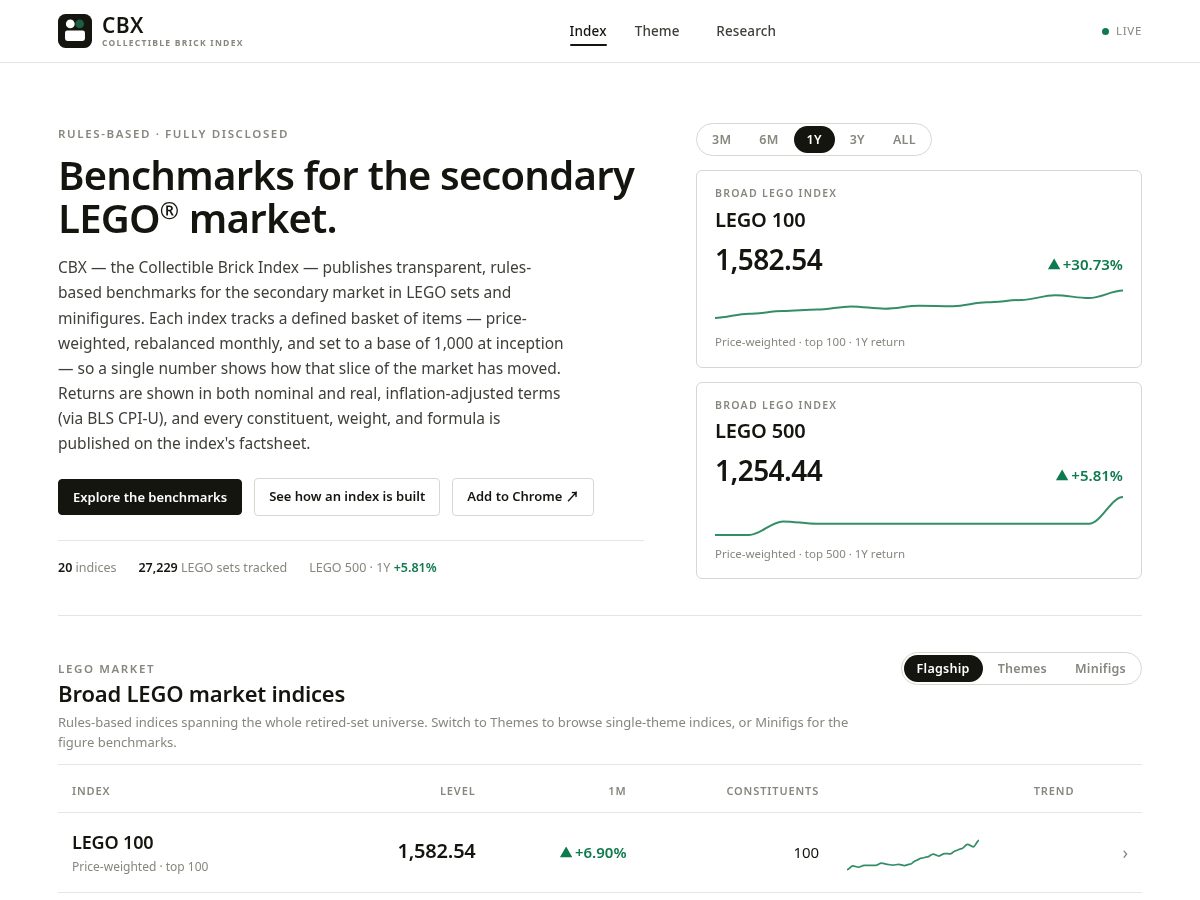Click the green up-triangle beside +30.73%
This screenshot has height=900, width=1200.
point(1054,264)
